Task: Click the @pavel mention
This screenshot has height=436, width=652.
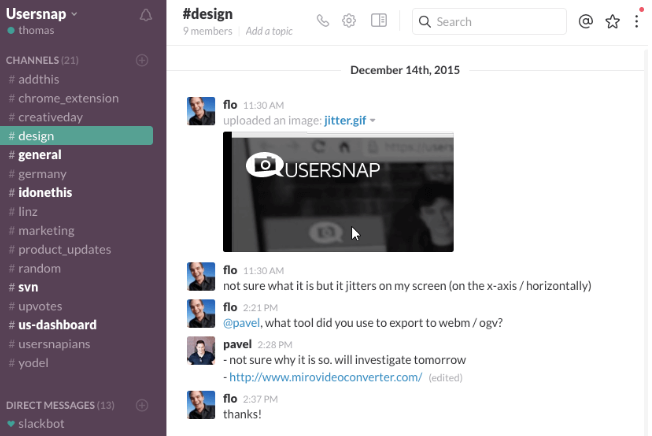Action: (x=242, y=323)
